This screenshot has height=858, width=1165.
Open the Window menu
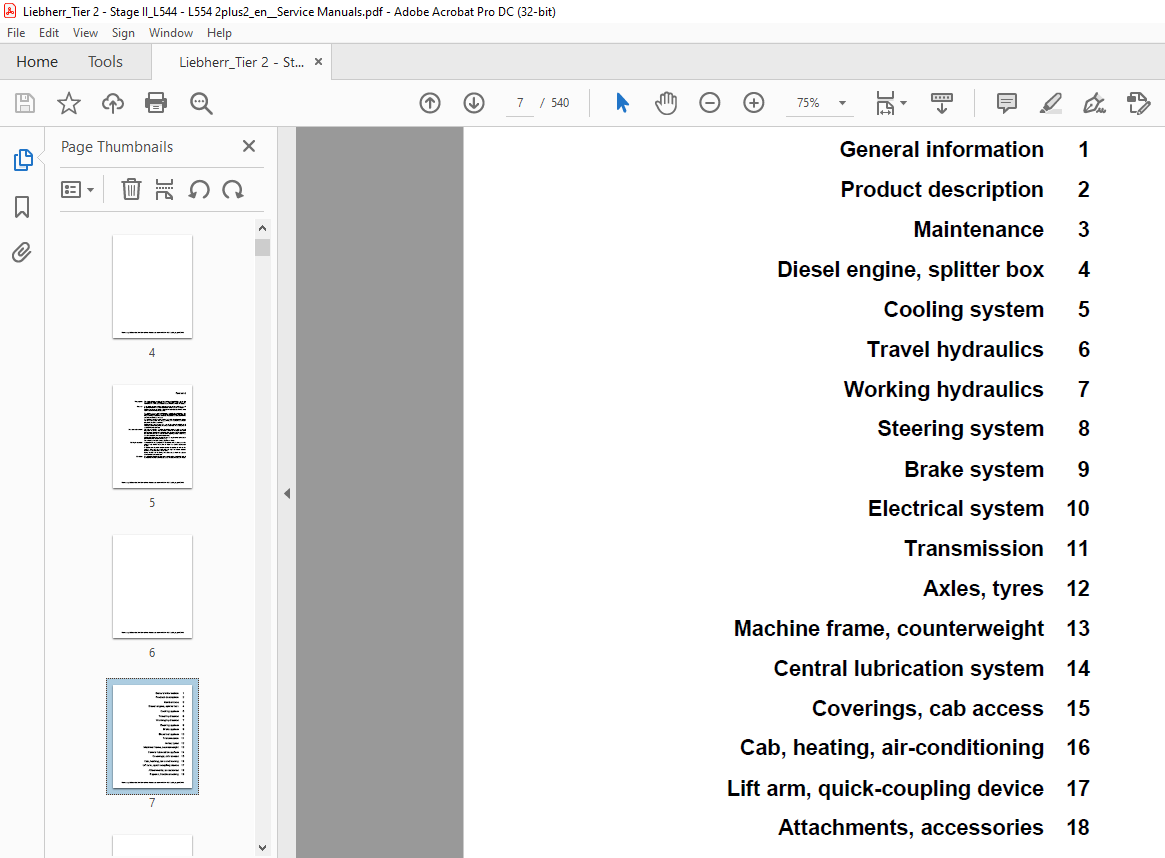pos(171,33)
